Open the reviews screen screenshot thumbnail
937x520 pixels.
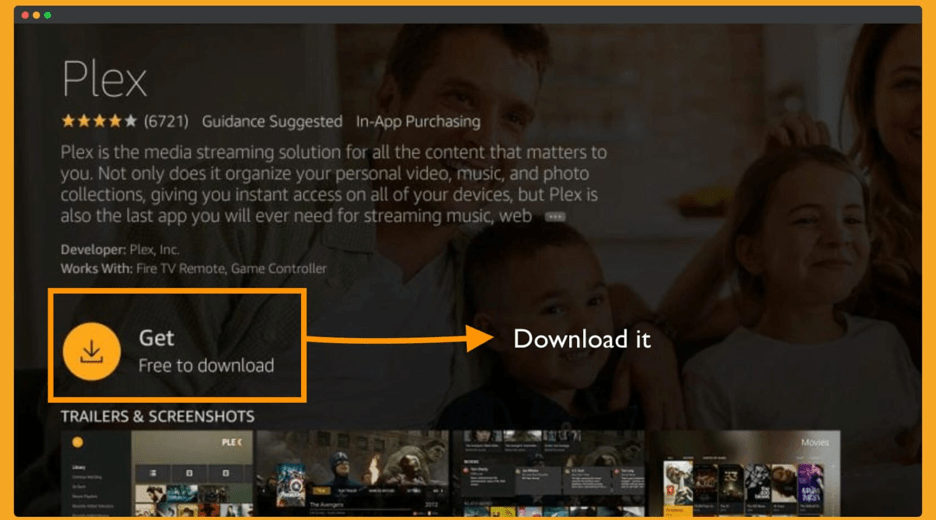click(548, 473)
